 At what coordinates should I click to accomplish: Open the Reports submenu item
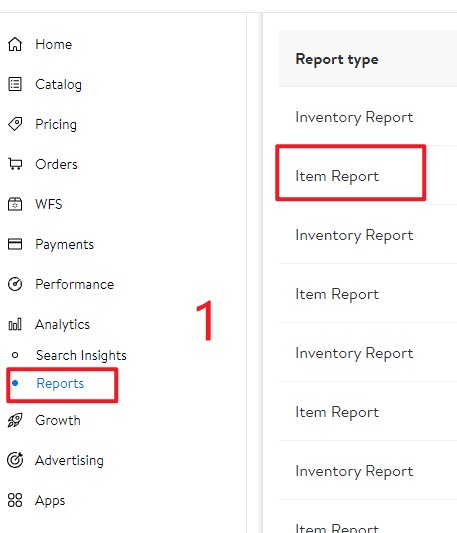[x=60, y=383]
